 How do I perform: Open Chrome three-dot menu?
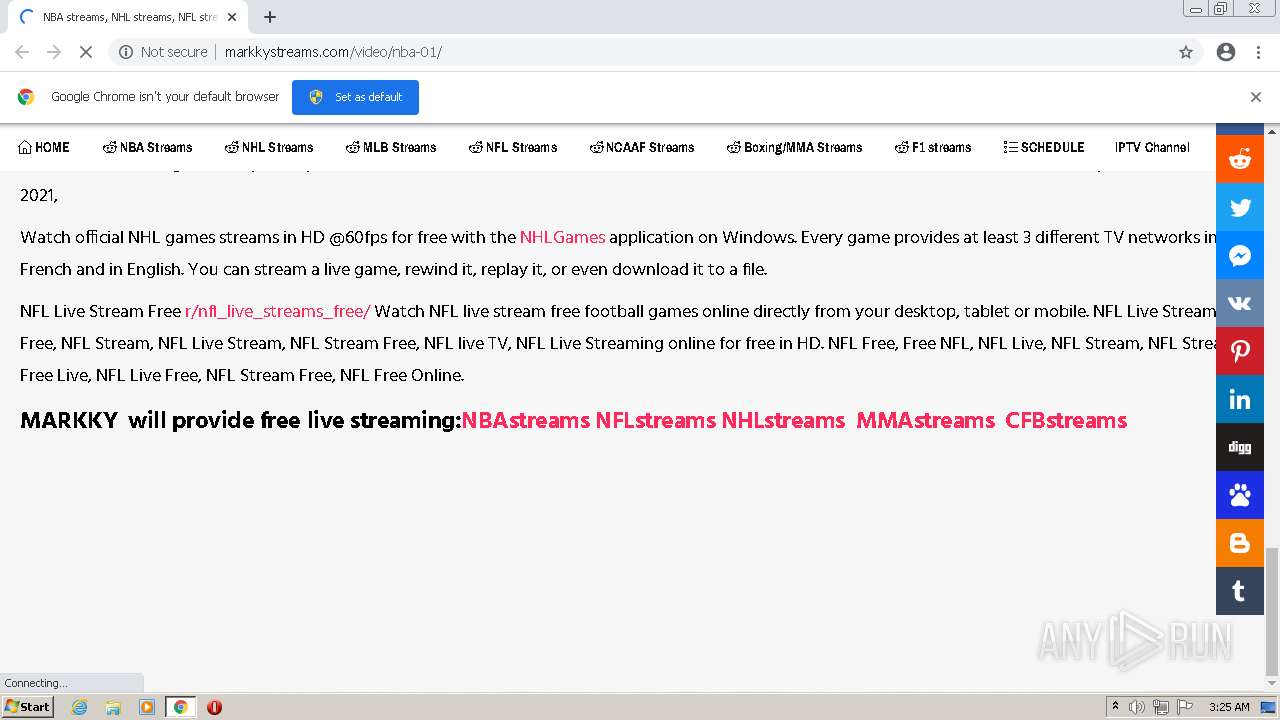click(x=1258, y=52)
